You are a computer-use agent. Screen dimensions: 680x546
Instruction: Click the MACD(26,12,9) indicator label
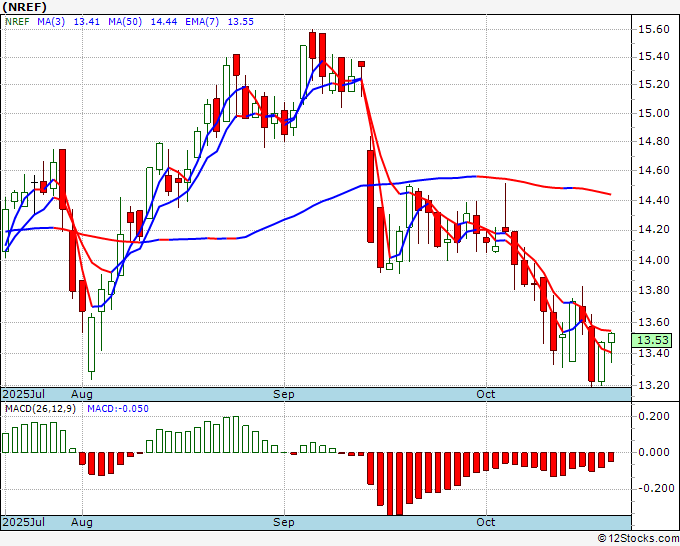pos(40,409)
